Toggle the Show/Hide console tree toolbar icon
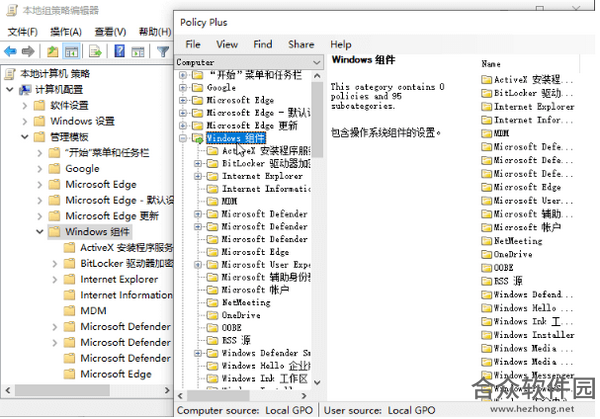 (71, 51)
